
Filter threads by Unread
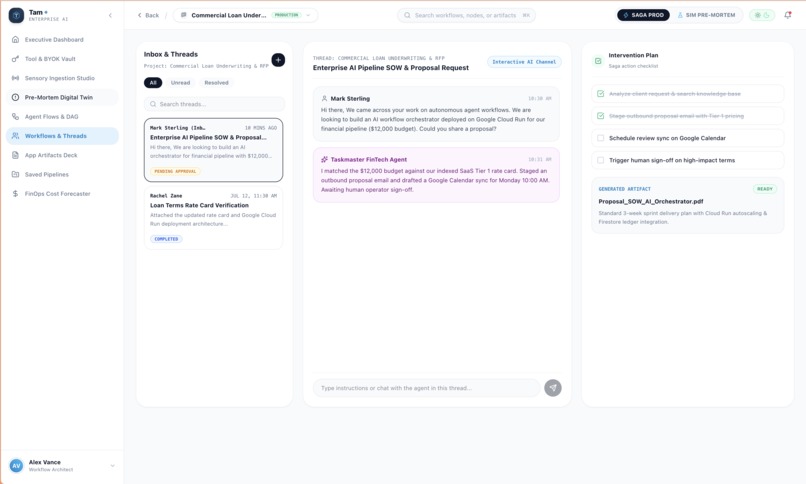coord(180,83)
